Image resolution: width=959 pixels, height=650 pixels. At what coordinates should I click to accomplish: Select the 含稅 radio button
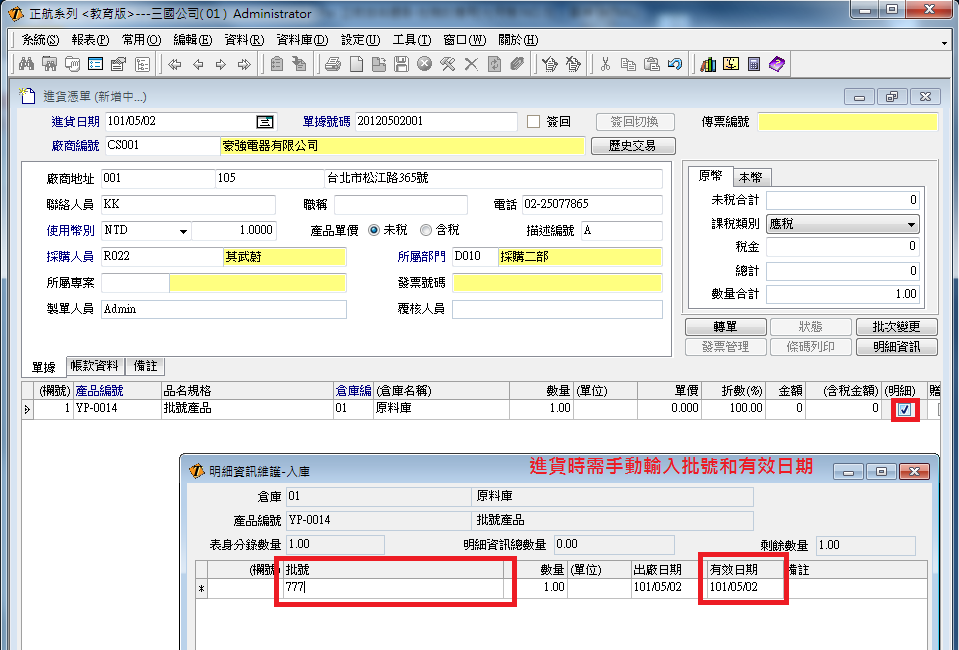426,230
